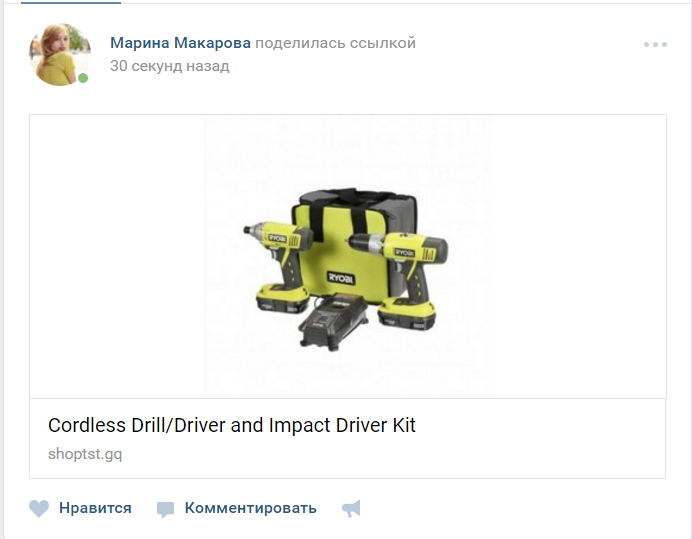Click the 'поделилась ссылкой' text

tap(335, 43)
